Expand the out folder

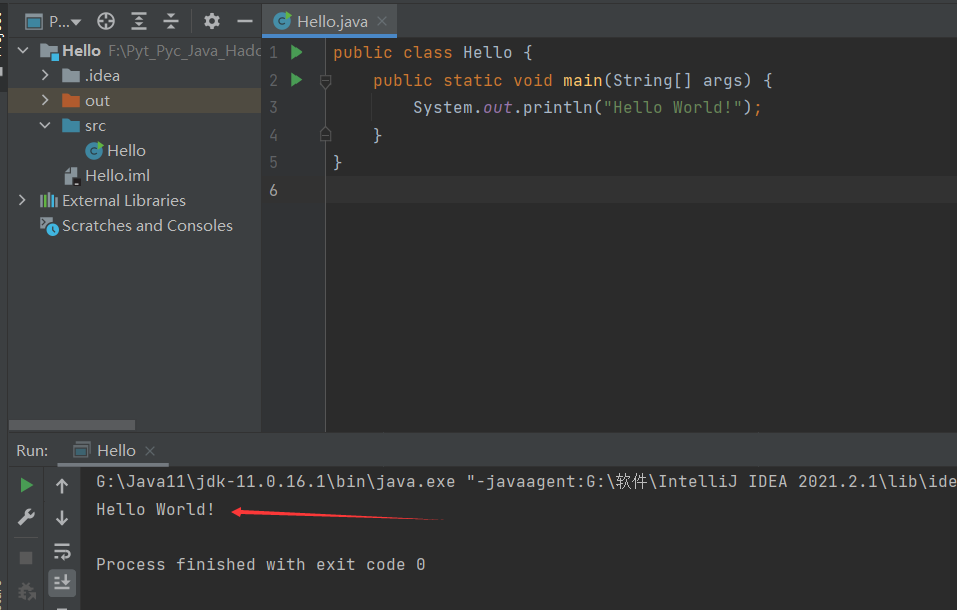45,100
